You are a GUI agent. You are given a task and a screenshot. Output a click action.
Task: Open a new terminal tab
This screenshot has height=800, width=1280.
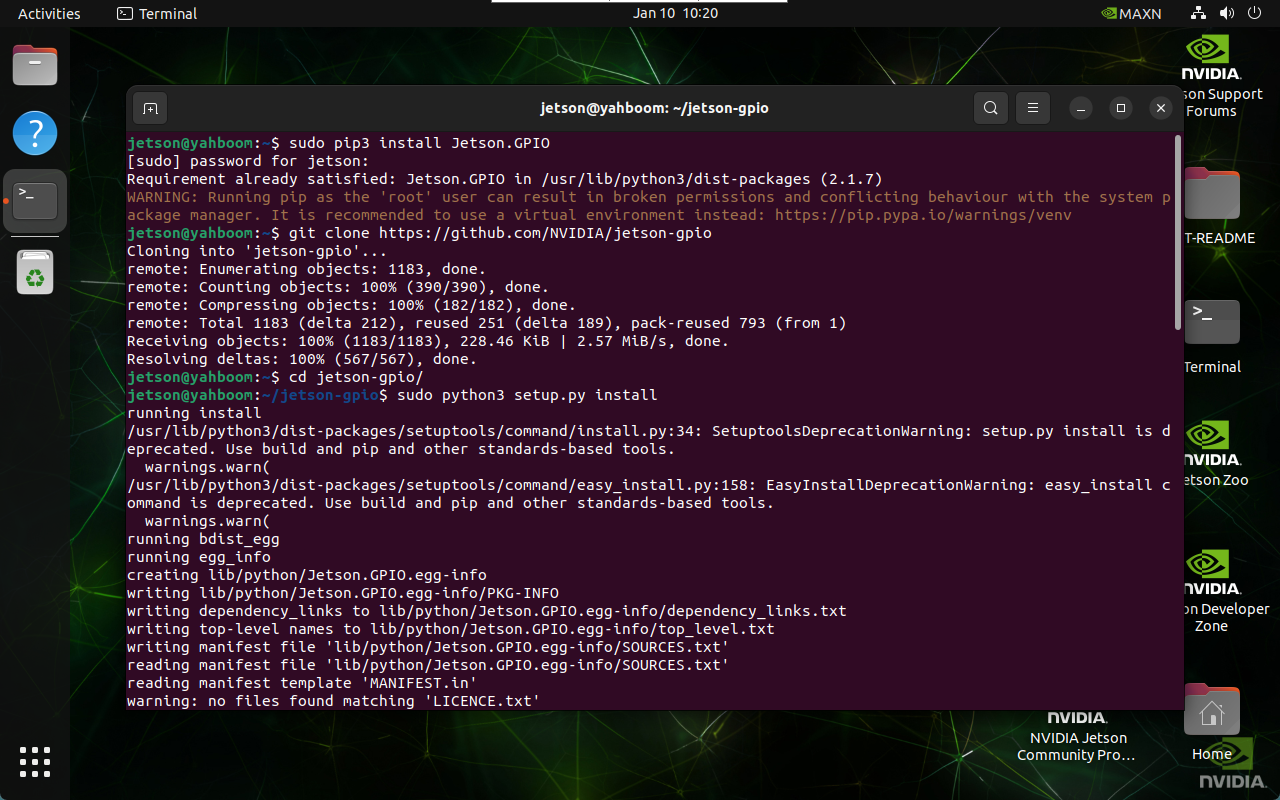point(150,108)
